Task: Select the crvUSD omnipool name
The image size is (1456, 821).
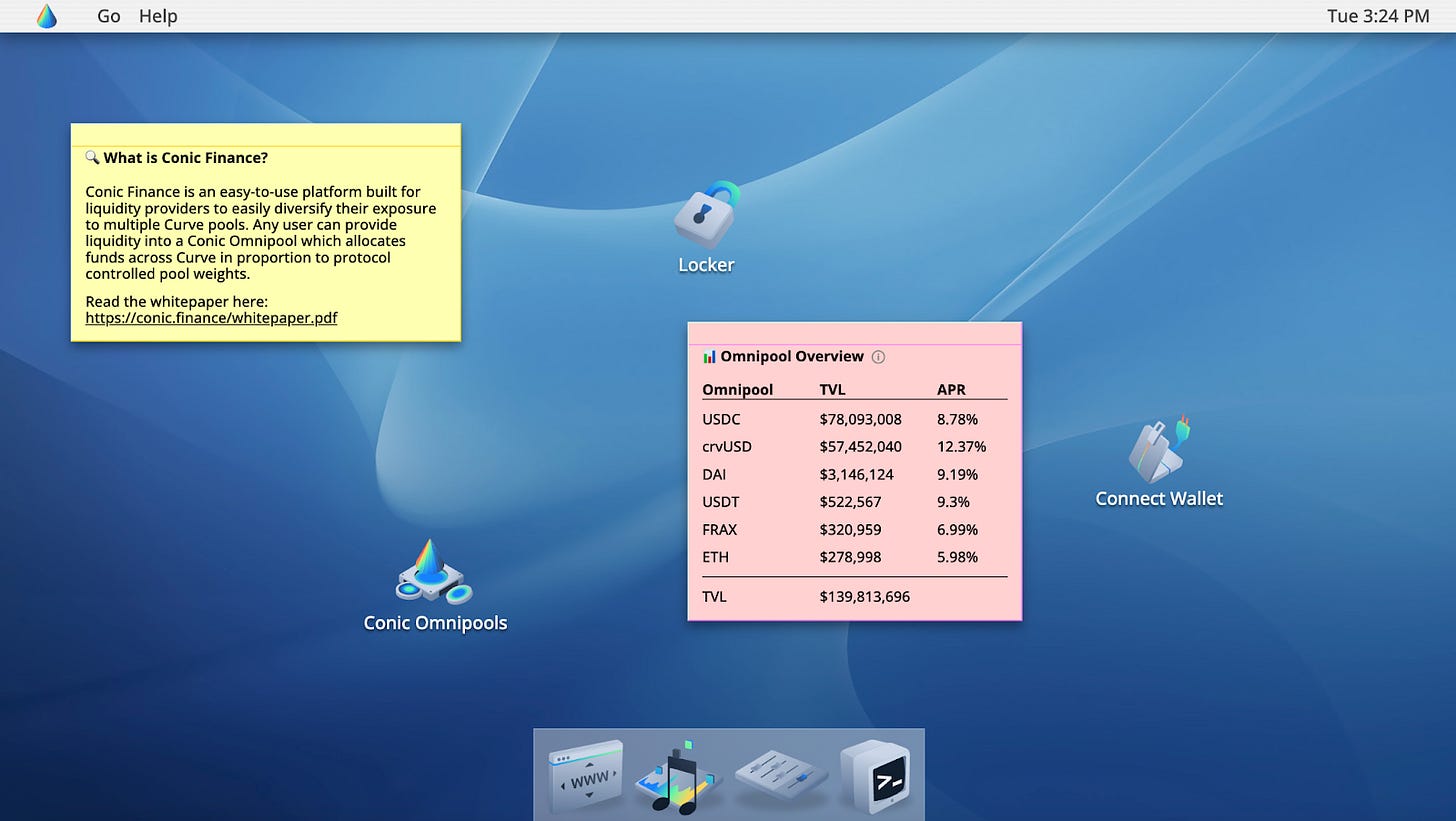Action: [727, 447]
